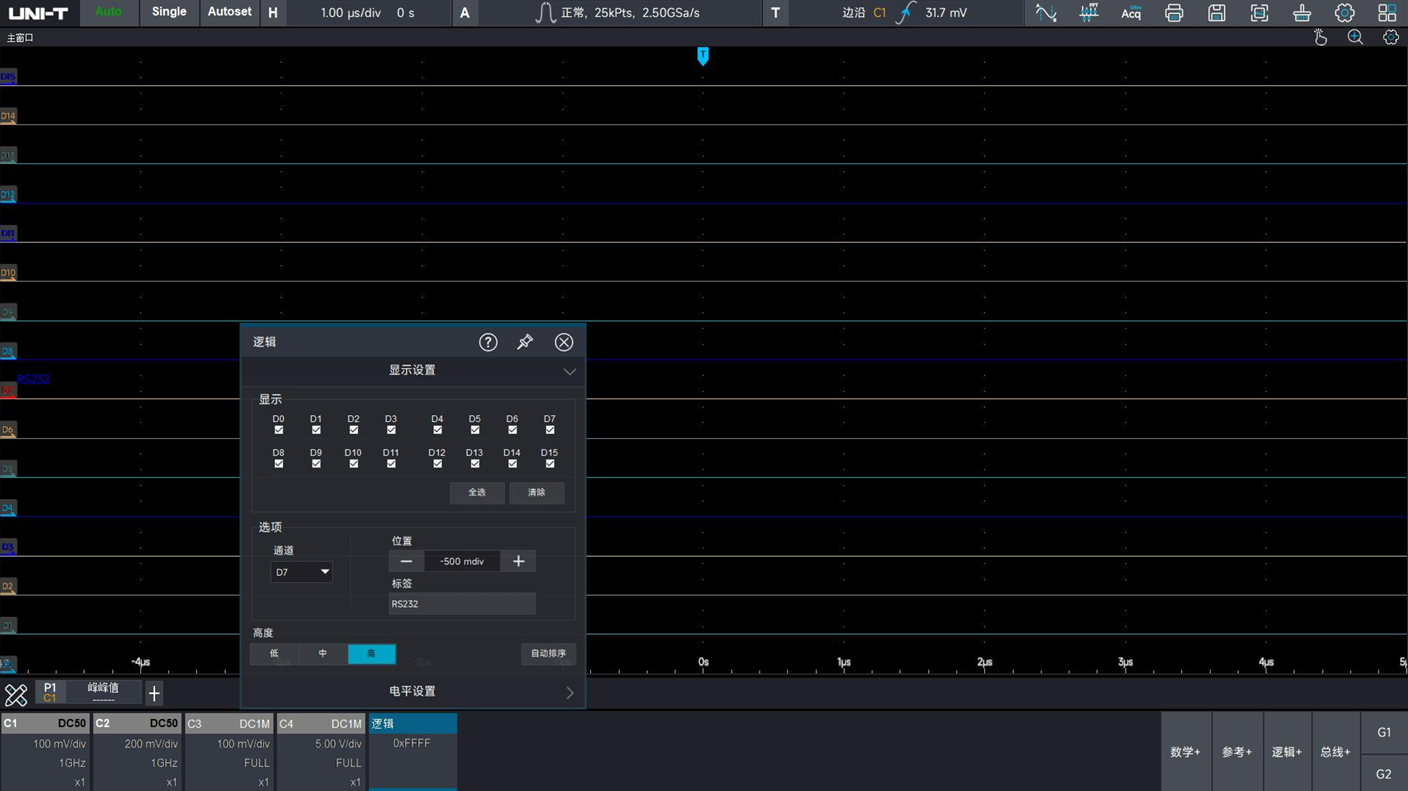The image size is (1408, 791).
Task: Uncheck the D7 display checkbox
Action: (x=550, y=430)
